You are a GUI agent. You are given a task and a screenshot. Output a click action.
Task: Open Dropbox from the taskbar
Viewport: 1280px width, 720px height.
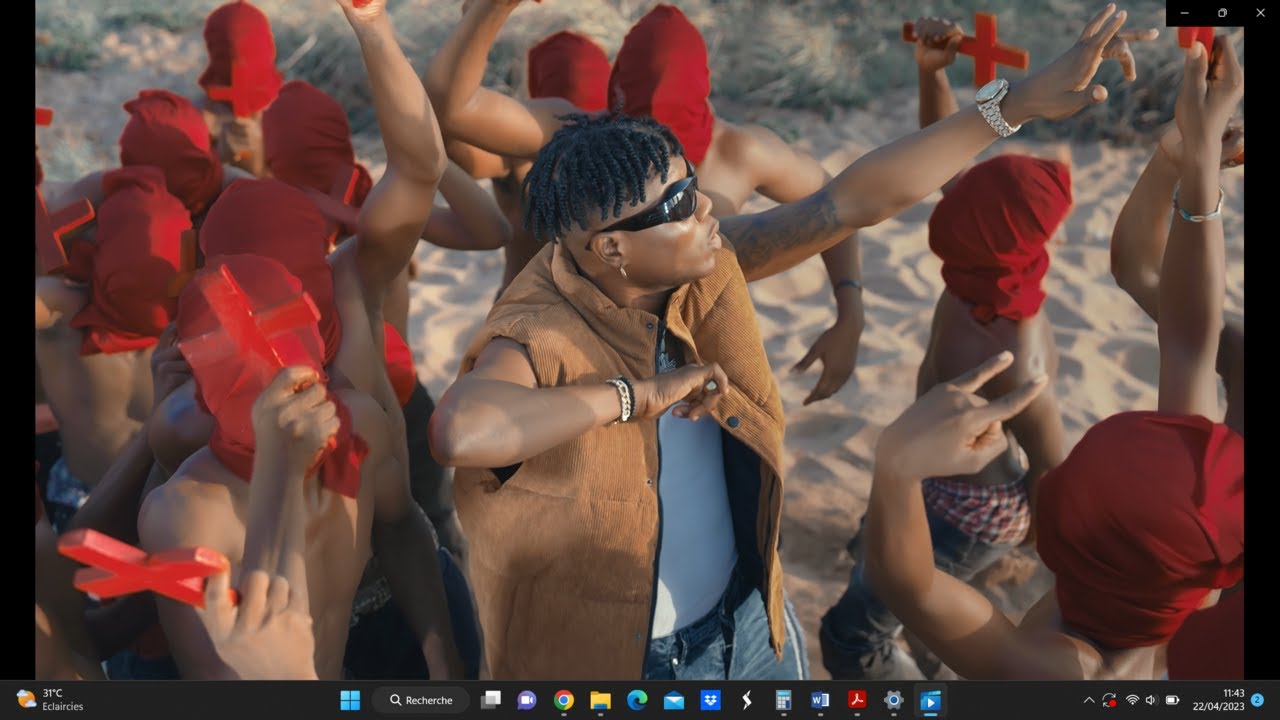point(710,700)
